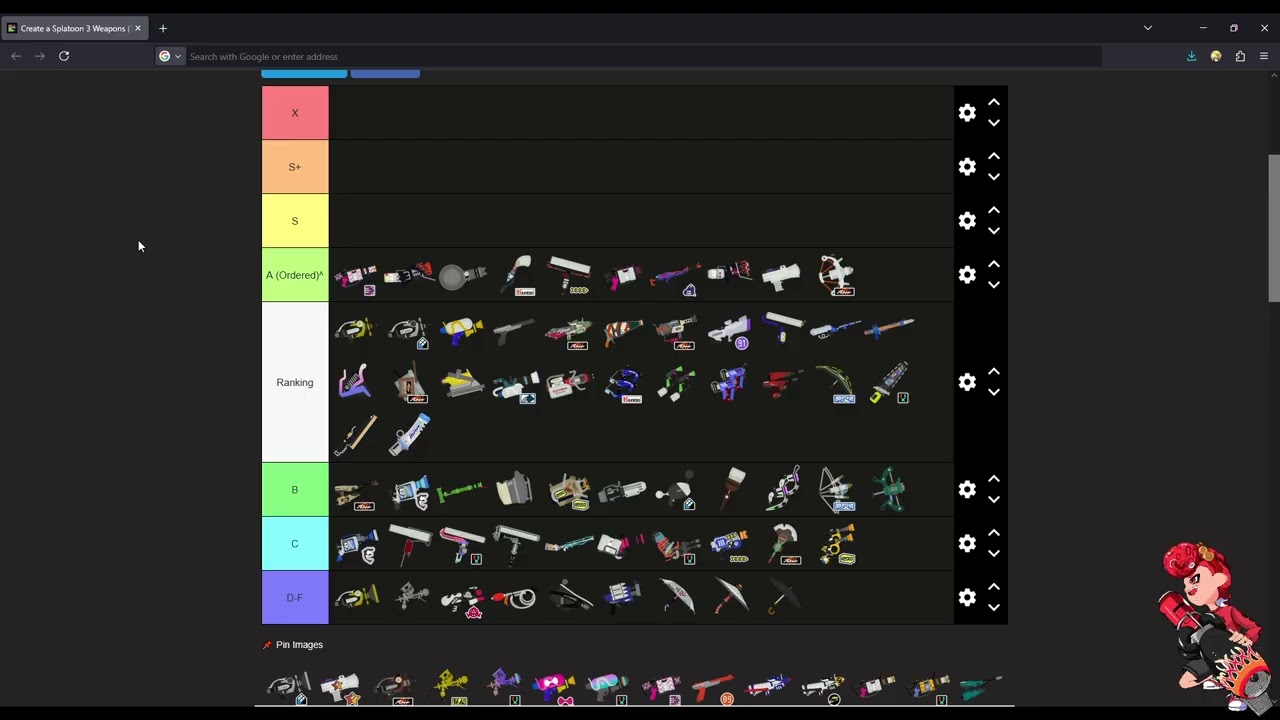This screenshot has height=720, width=1280.
Task: Select green bow with blue badge in Ranking tier
Action: [x=836, y=383]
